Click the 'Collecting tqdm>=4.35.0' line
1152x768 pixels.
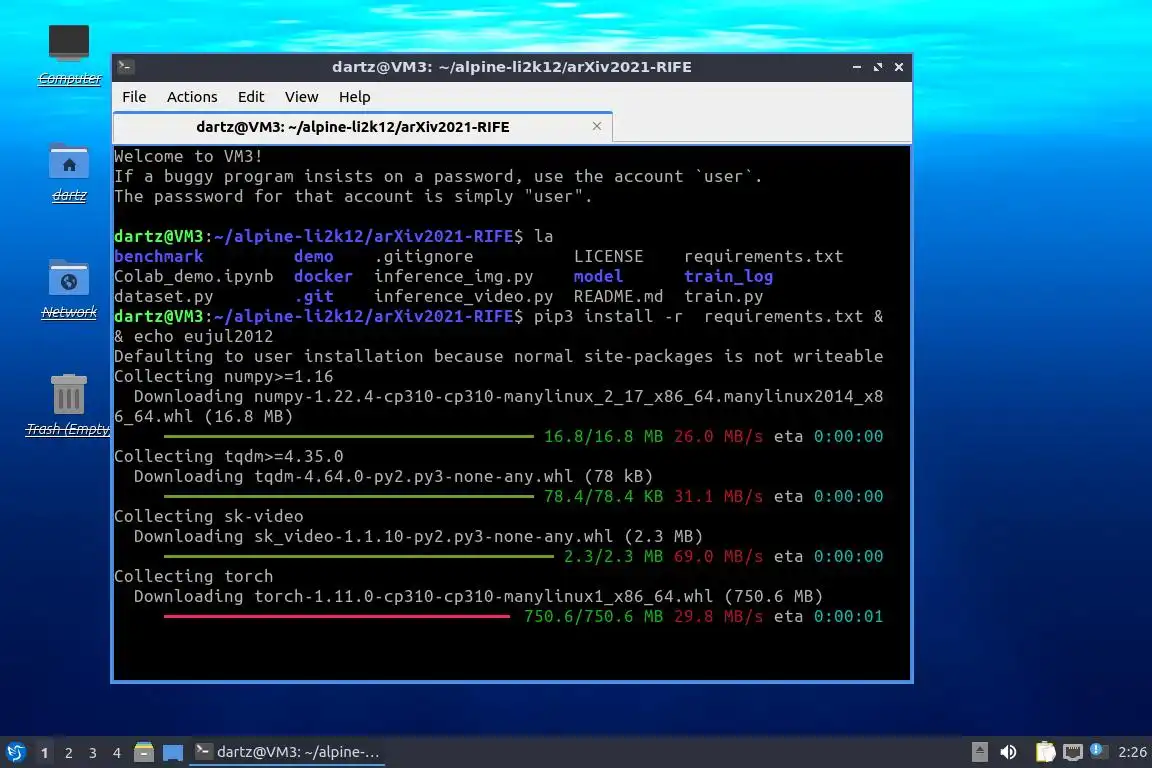(x=228, y=456)
